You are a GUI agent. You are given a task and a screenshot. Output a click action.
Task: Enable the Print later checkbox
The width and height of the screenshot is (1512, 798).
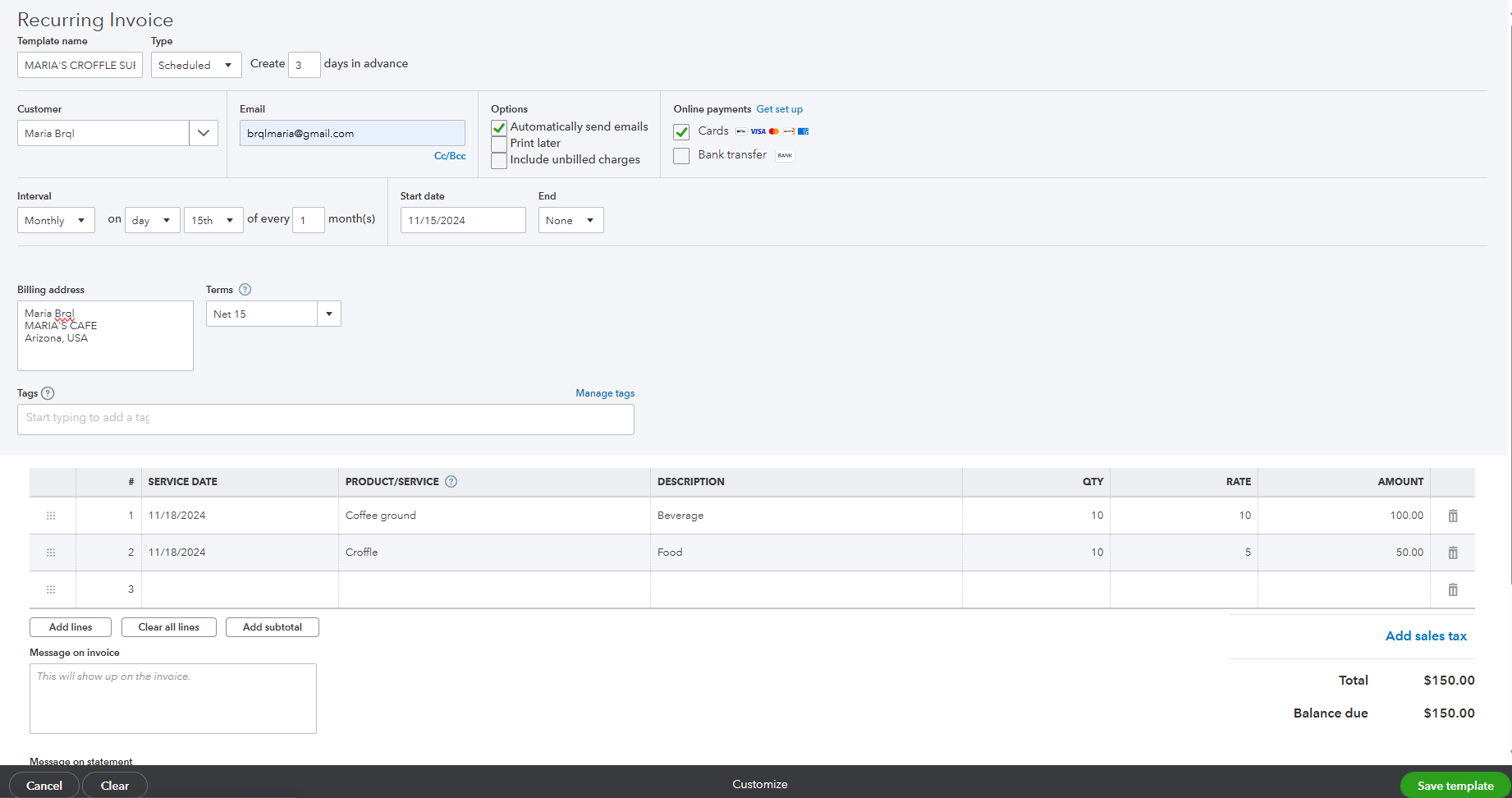(499, 144)
